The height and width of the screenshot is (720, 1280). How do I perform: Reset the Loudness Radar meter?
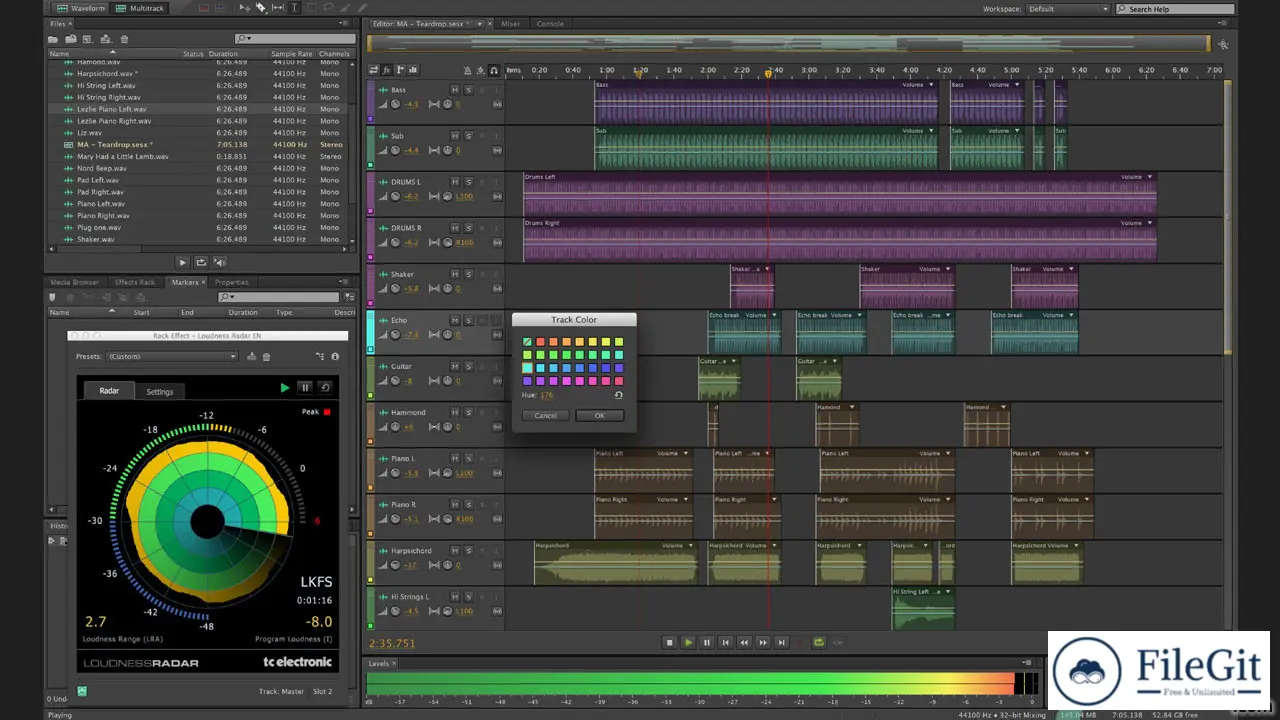coord(325,388)
